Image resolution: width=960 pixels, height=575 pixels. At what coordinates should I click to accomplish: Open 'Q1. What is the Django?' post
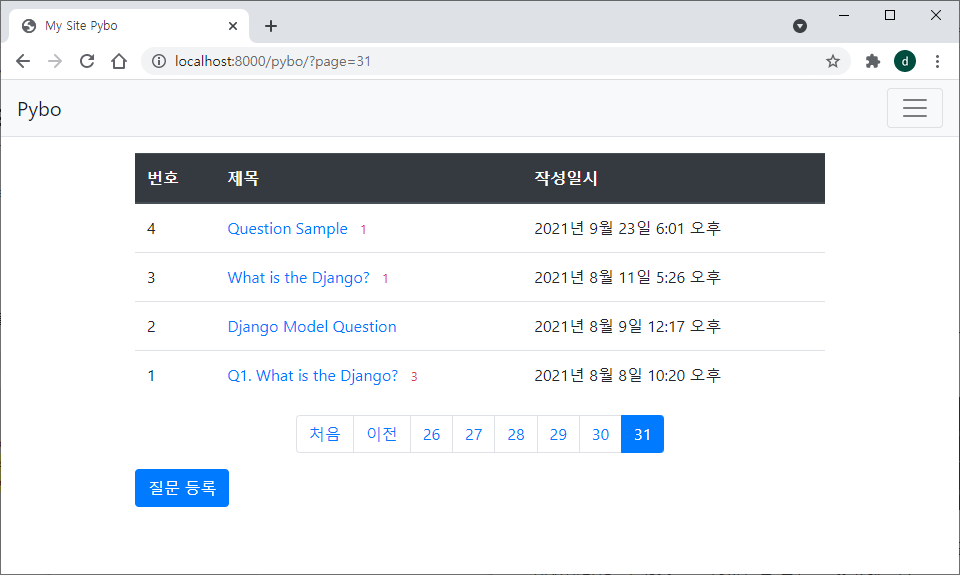[x=312, y=375]
